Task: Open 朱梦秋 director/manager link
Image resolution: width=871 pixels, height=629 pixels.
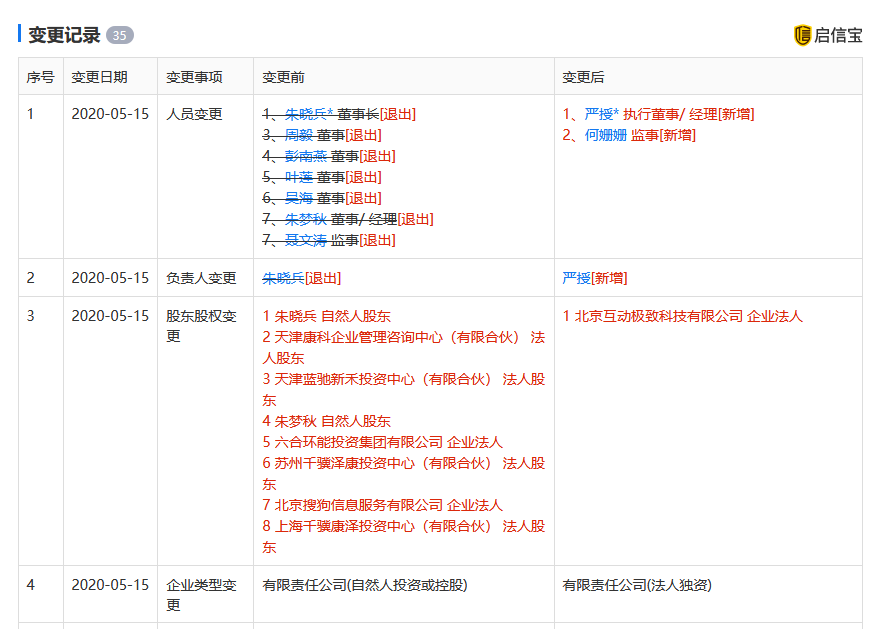Action: coord(306,219)
